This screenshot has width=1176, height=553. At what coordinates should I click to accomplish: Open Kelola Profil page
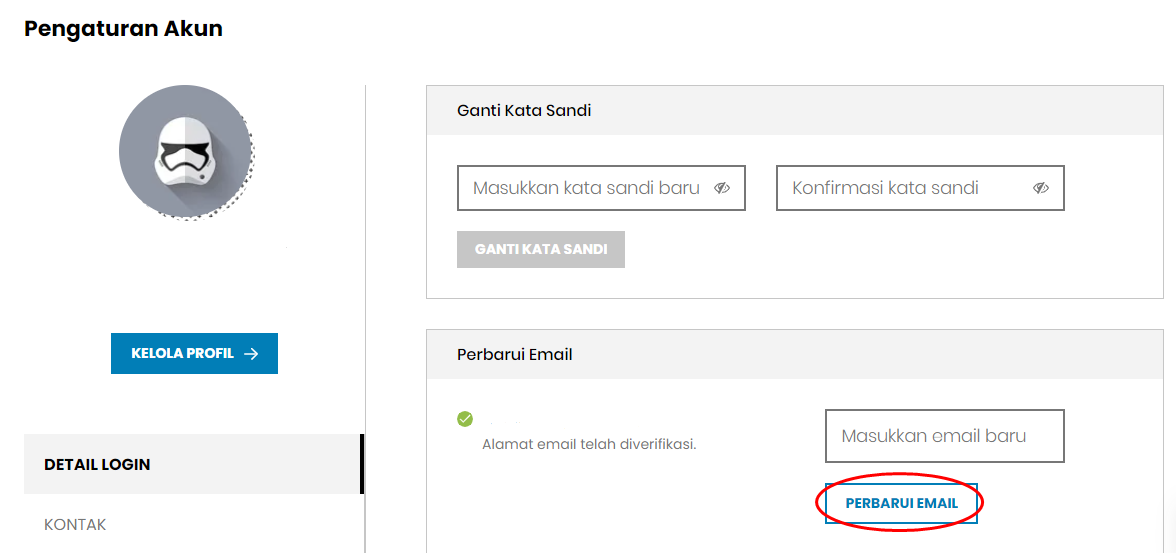point(194,353)
